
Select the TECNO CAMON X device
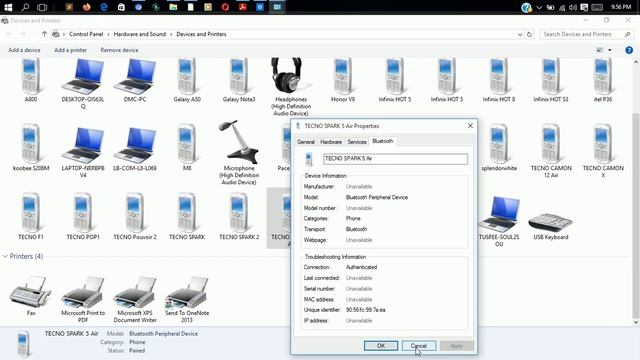tap(603, 151)
